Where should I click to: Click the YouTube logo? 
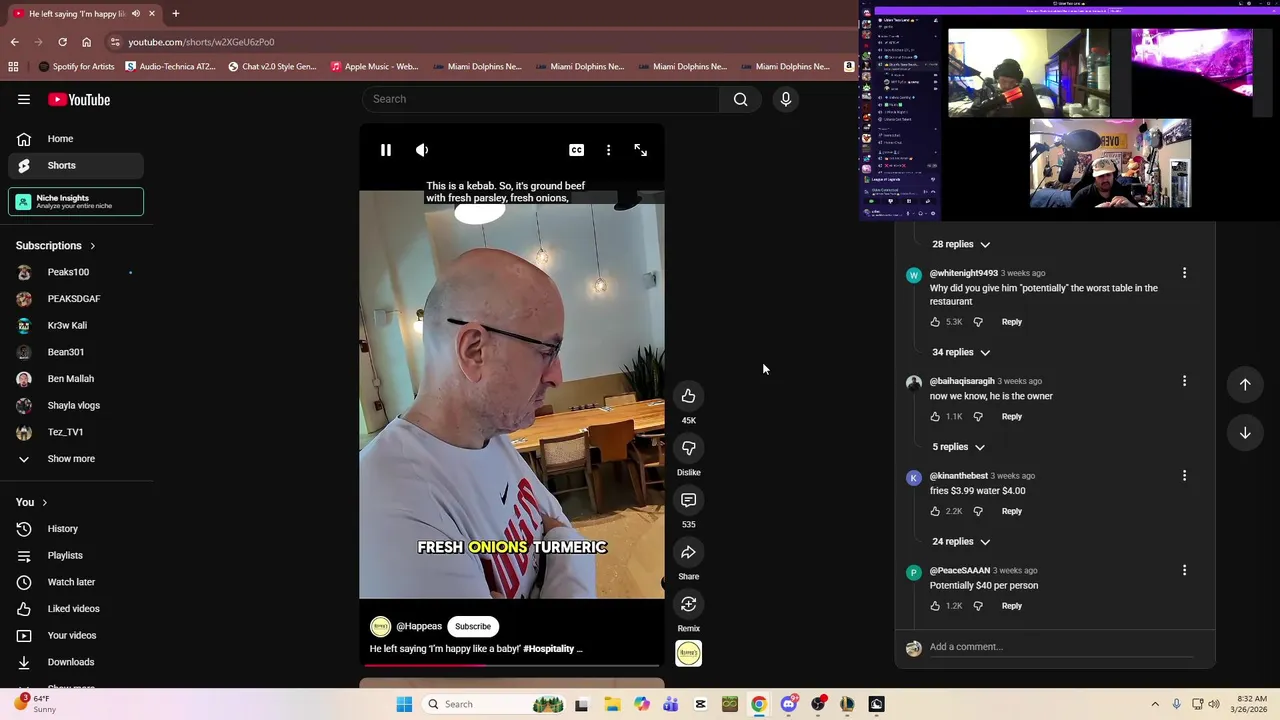click(x=79, y=99)
